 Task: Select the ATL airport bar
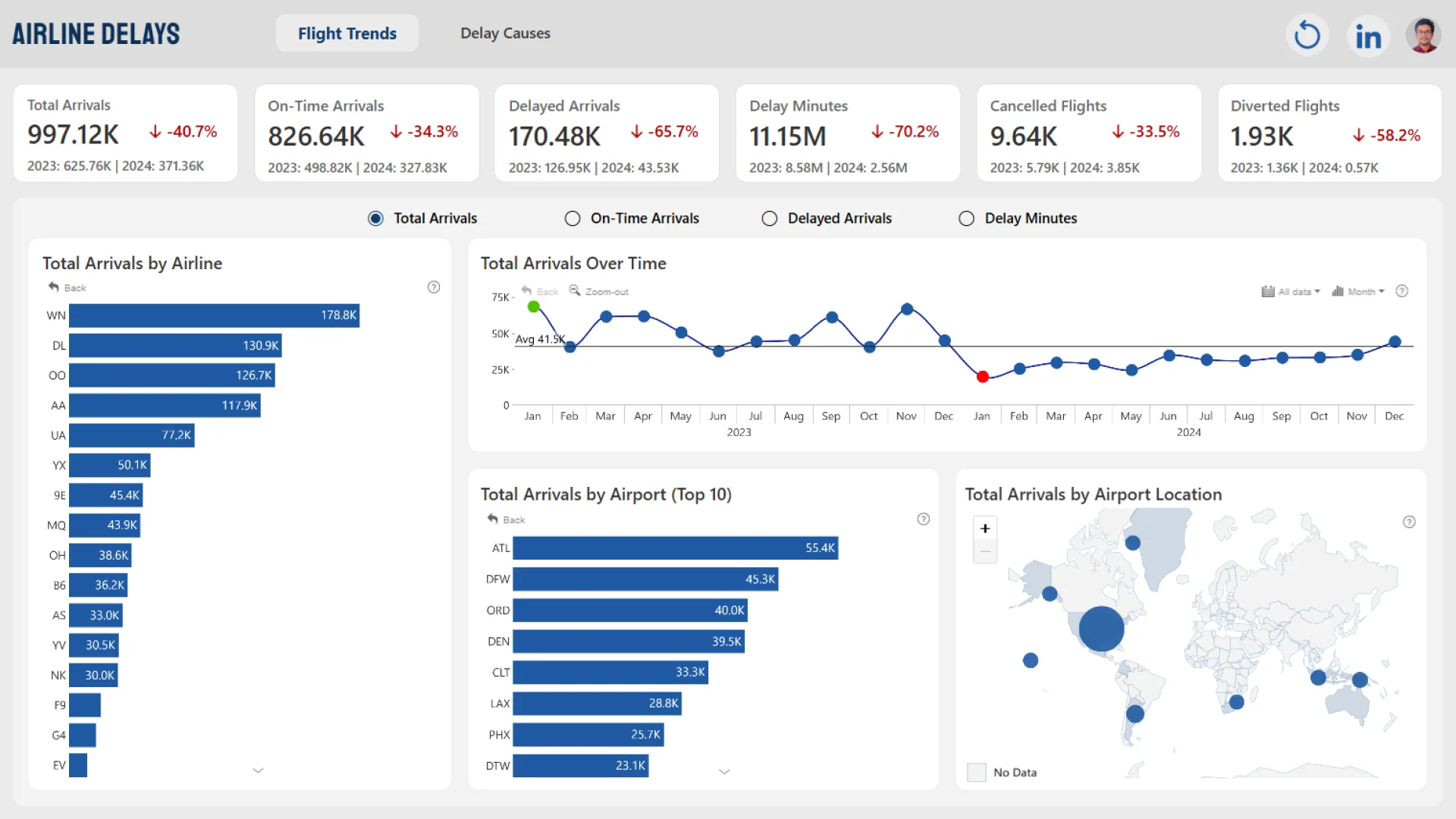point(676,548)
